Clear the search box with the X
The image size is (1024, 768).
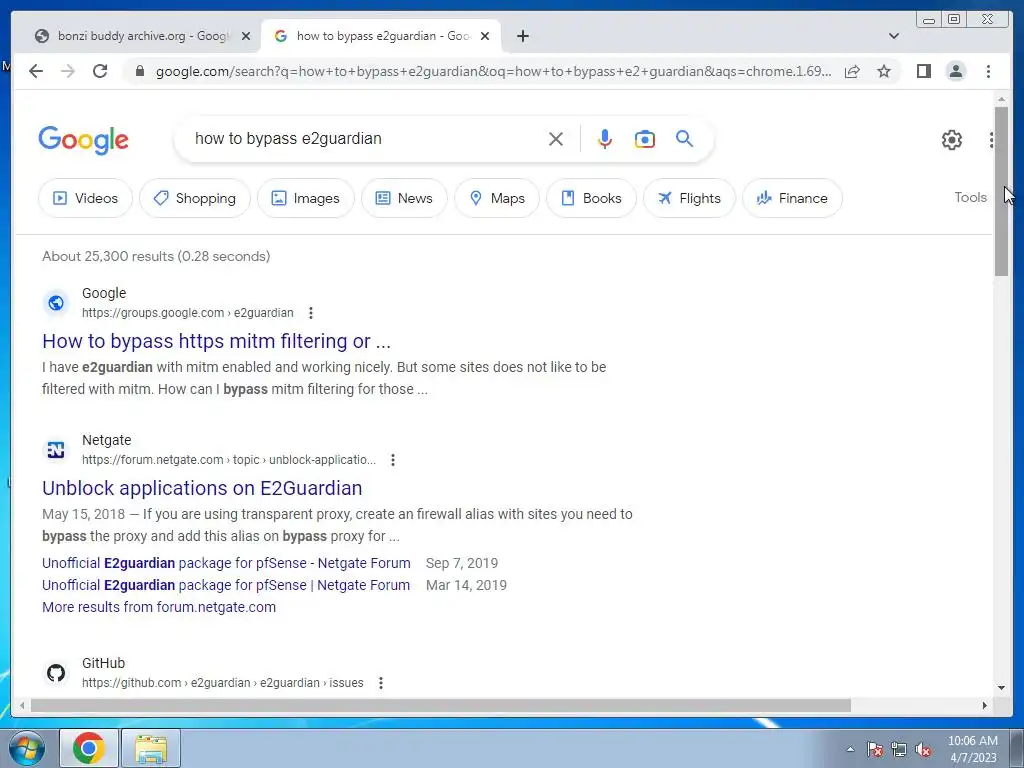556,139
